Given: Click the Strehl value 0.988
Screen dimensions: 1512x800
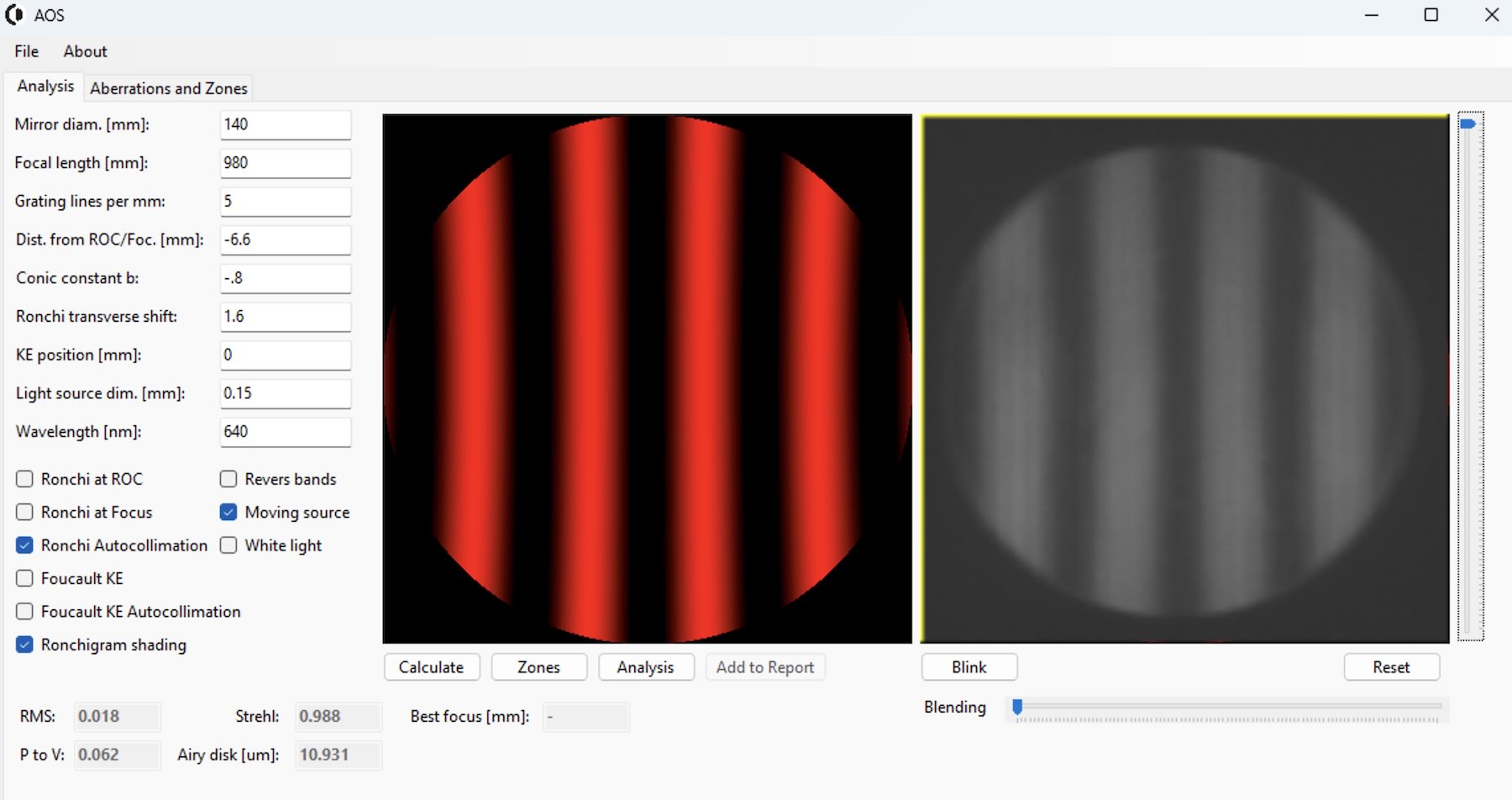Looking at the screenshot, I should click(338, 717).
